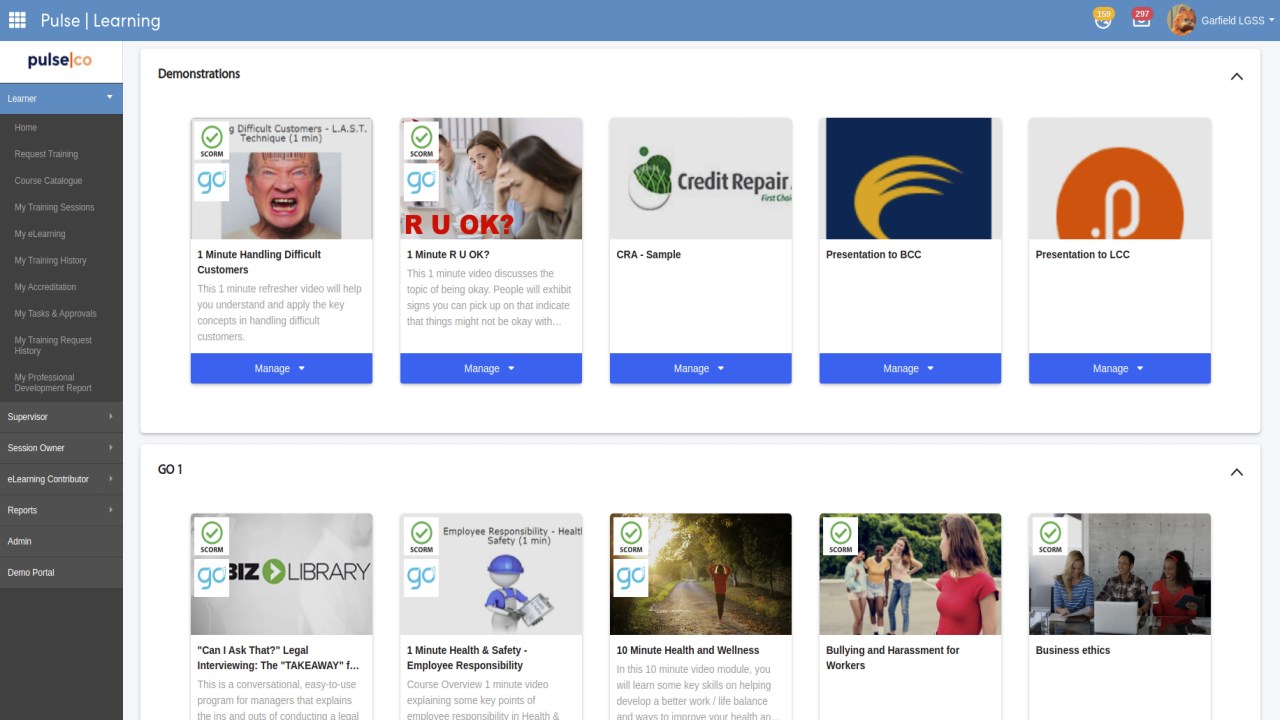The image size is (1280, 720).
Task: Open Manage dropdown for CRA - Sample
Action: coord(700,368)
